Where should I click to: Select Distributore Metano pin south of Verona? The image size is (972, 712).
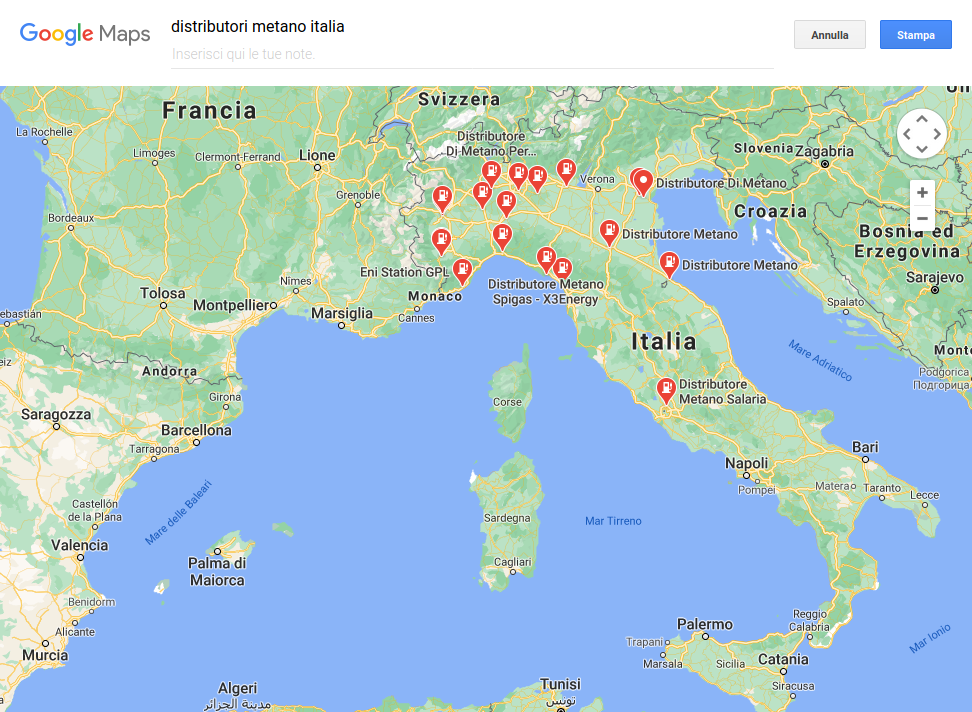click(x=609, y=232)
